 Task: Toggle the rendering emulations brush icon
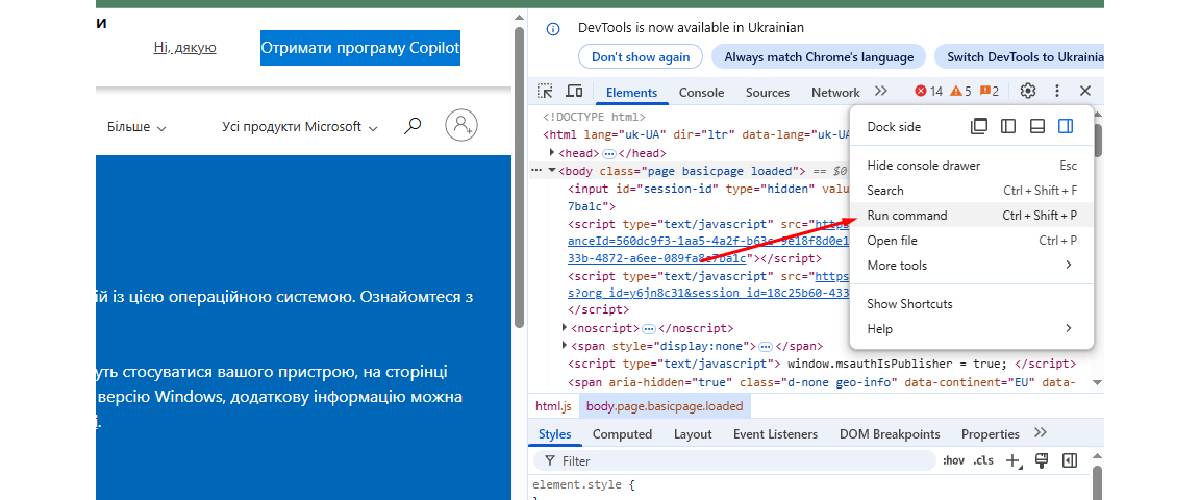(1041, 460)
